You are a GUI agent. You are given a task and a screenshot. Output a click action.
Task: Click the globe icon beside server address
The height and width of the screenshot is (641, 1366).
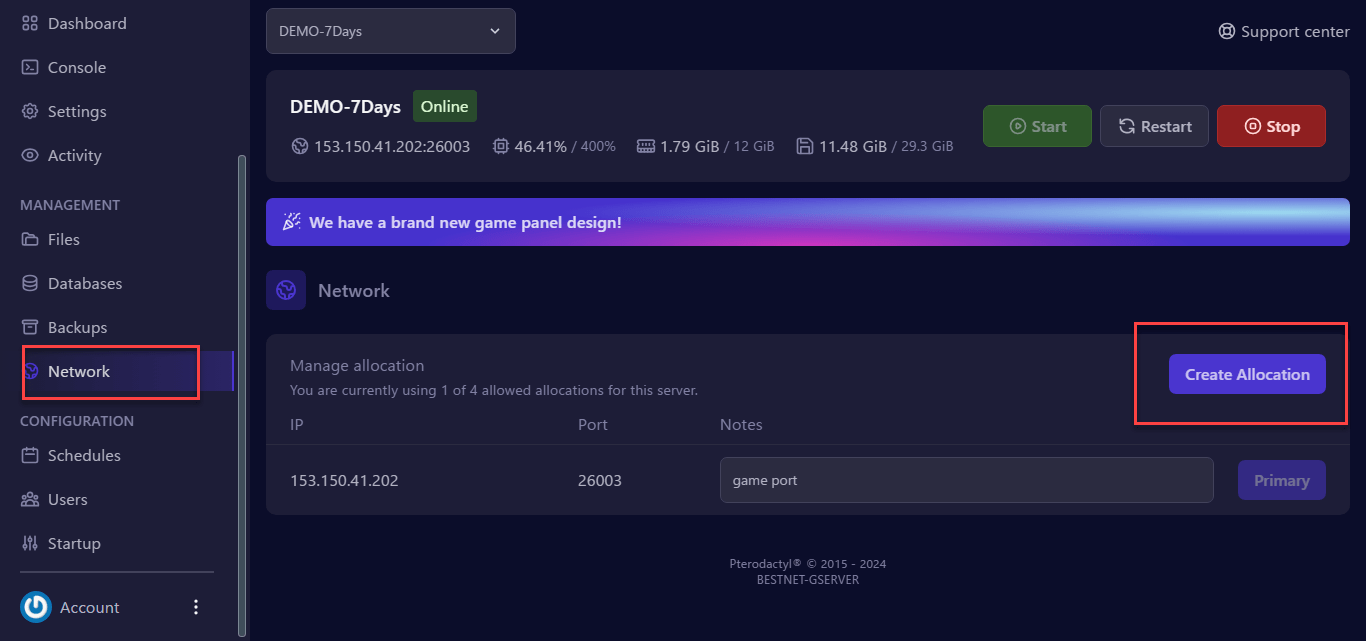click(x=299, y=146)
